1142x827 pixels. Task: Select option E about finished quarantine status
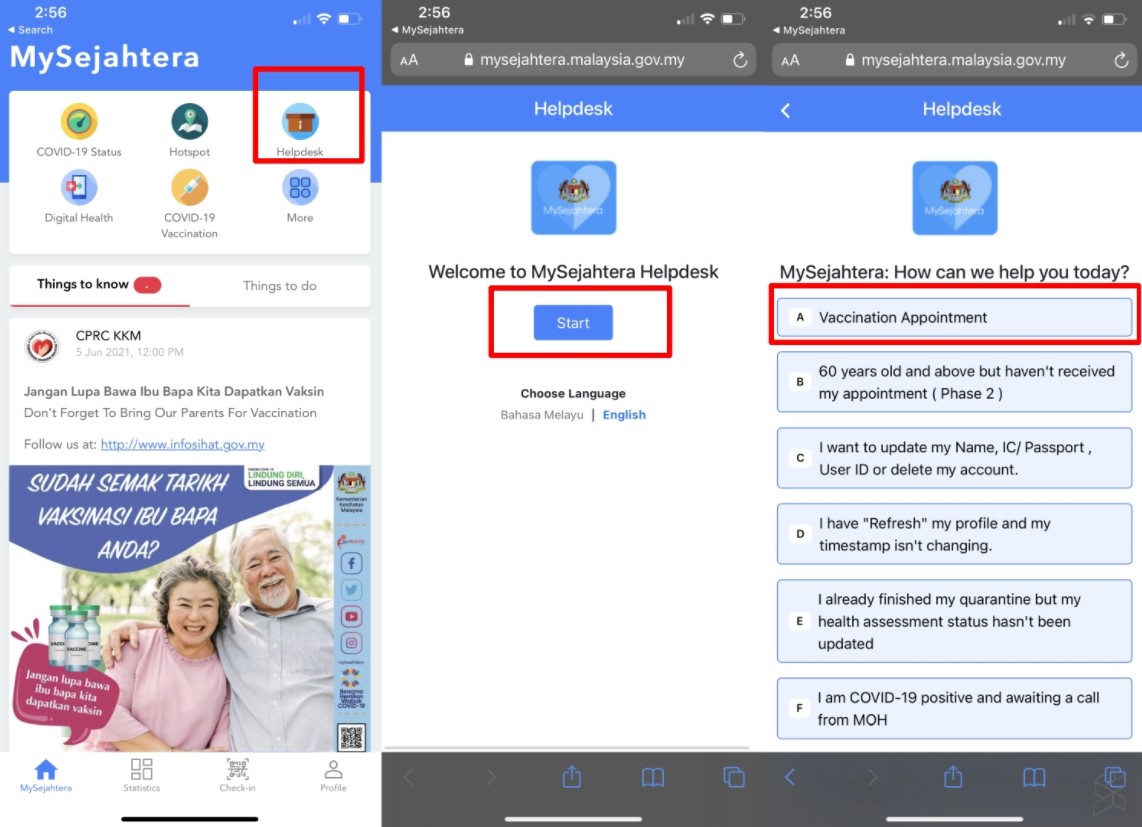[x=954, y=621]
